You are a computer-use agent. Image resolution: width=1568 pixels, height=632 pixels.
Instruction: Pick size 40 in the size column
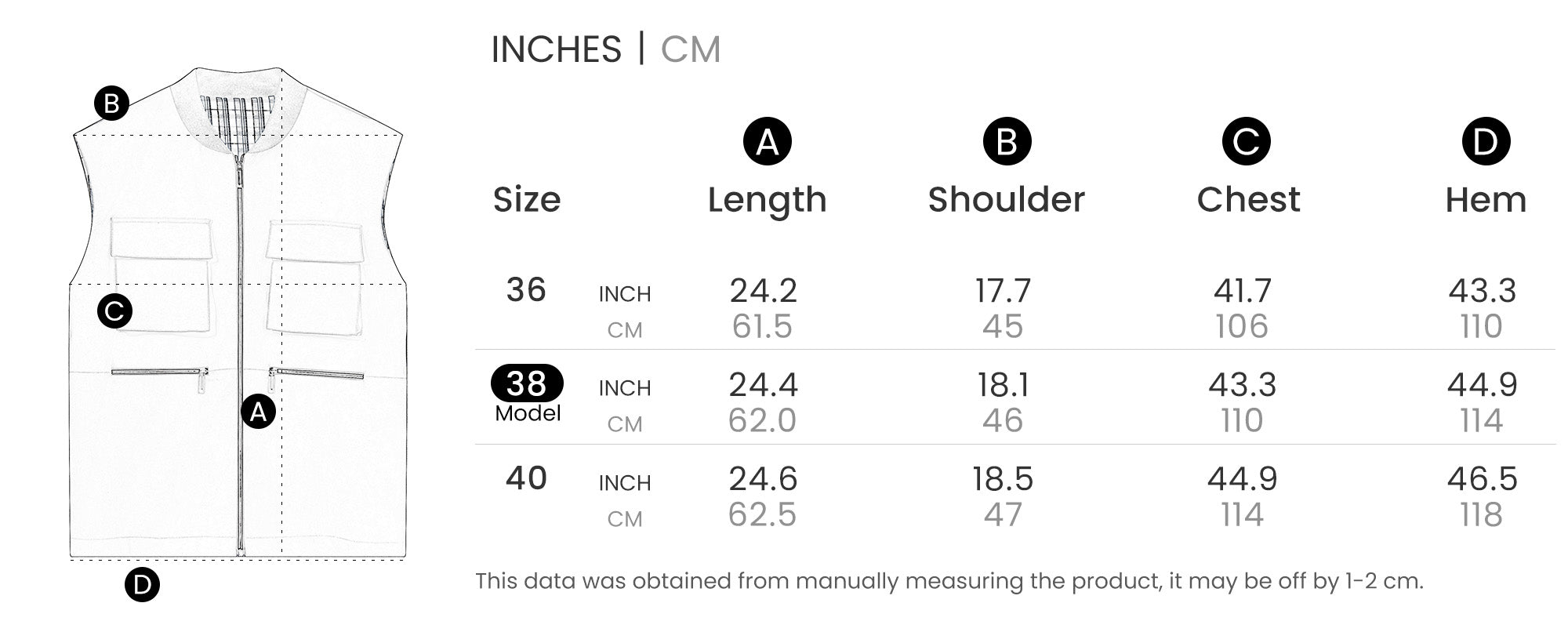526,478
